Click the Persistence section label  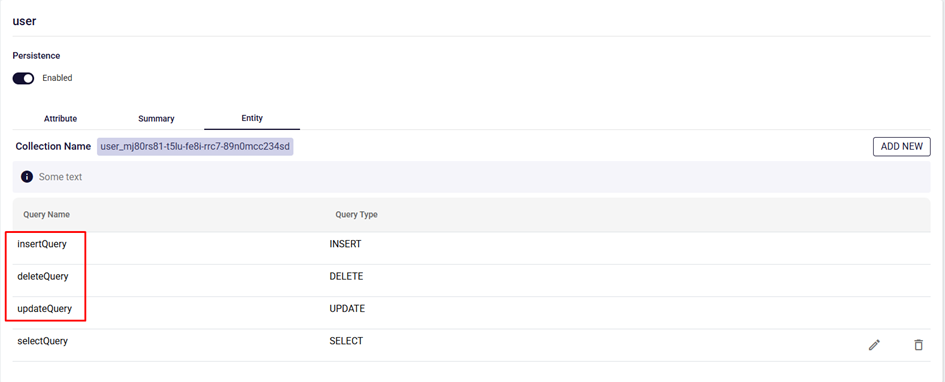pos(36,55)
